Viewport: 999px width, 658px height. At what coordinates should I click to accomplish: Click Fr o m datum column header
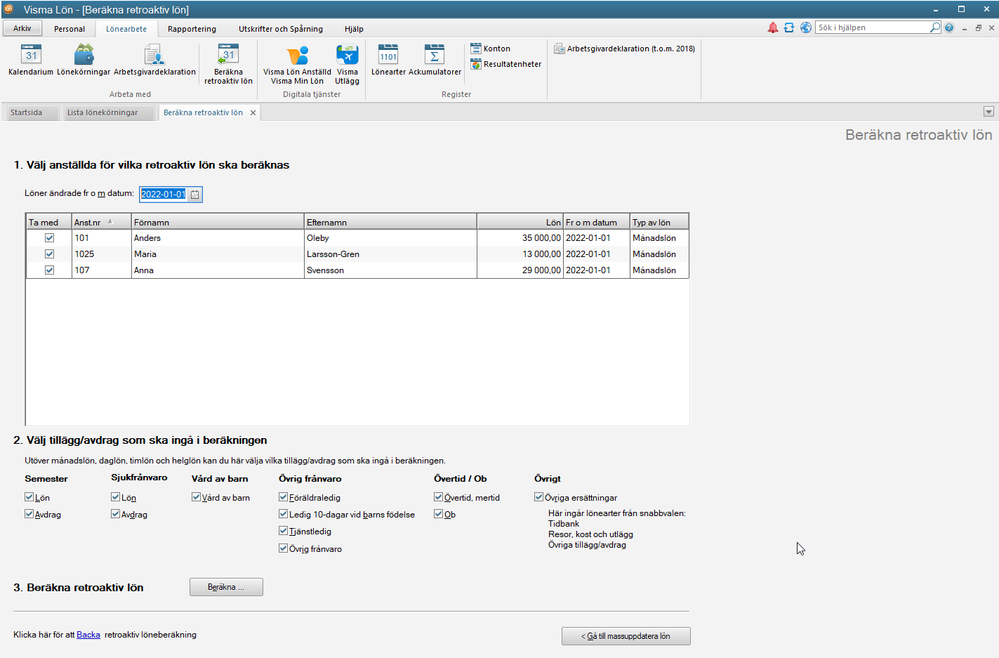pos(596,222)
